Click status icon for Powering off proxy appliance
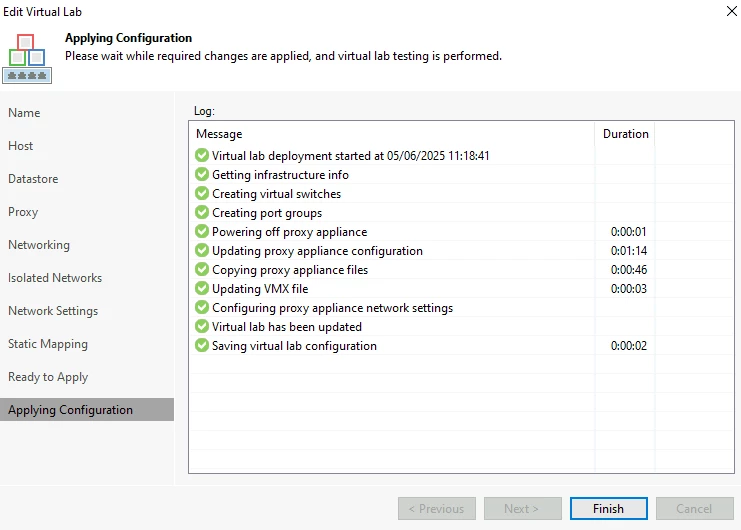741x530 pixels. tap(202, 231)
